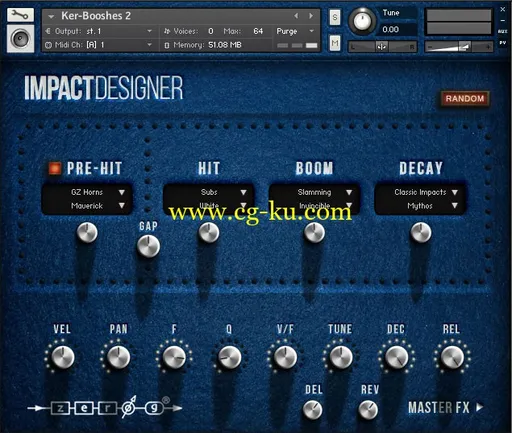The image size is (512, 433).
Task: Select the DECAY section heading
Action: [x=421, y=168]
